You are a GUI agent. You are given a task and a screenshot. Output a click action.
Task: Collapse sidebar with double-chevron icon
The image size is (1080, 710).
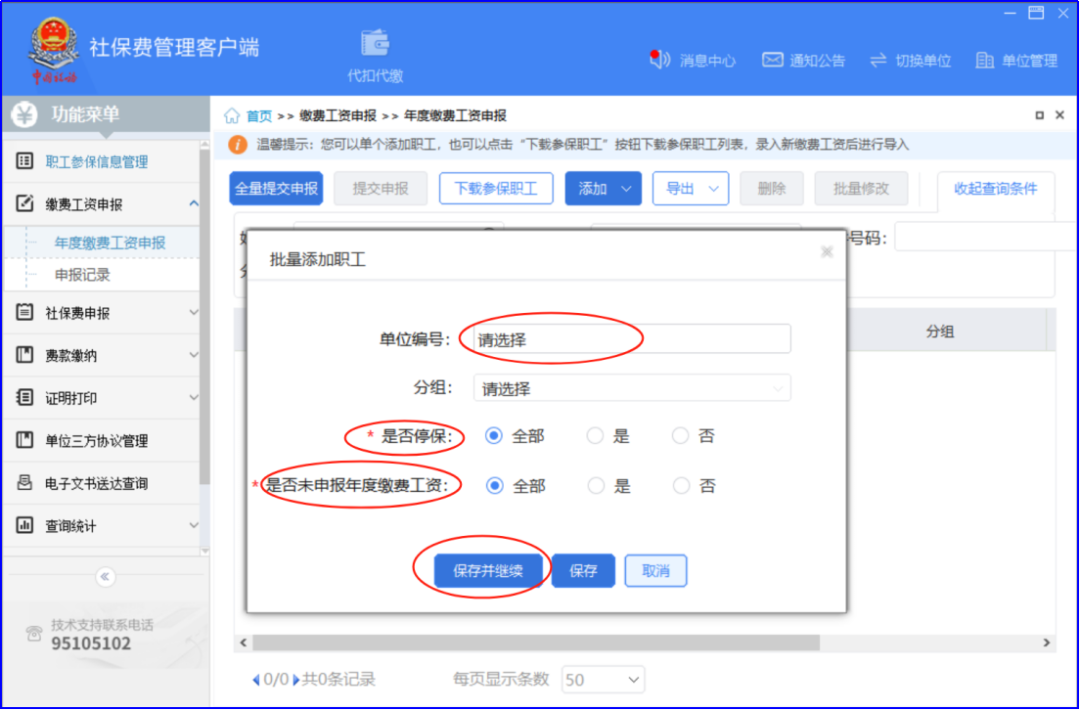pyautogui.click(x=105, y=576)
